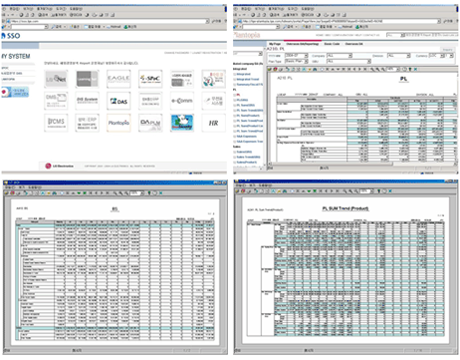
Task: Open the EAGLE system tile
Action: click(118, 79)
